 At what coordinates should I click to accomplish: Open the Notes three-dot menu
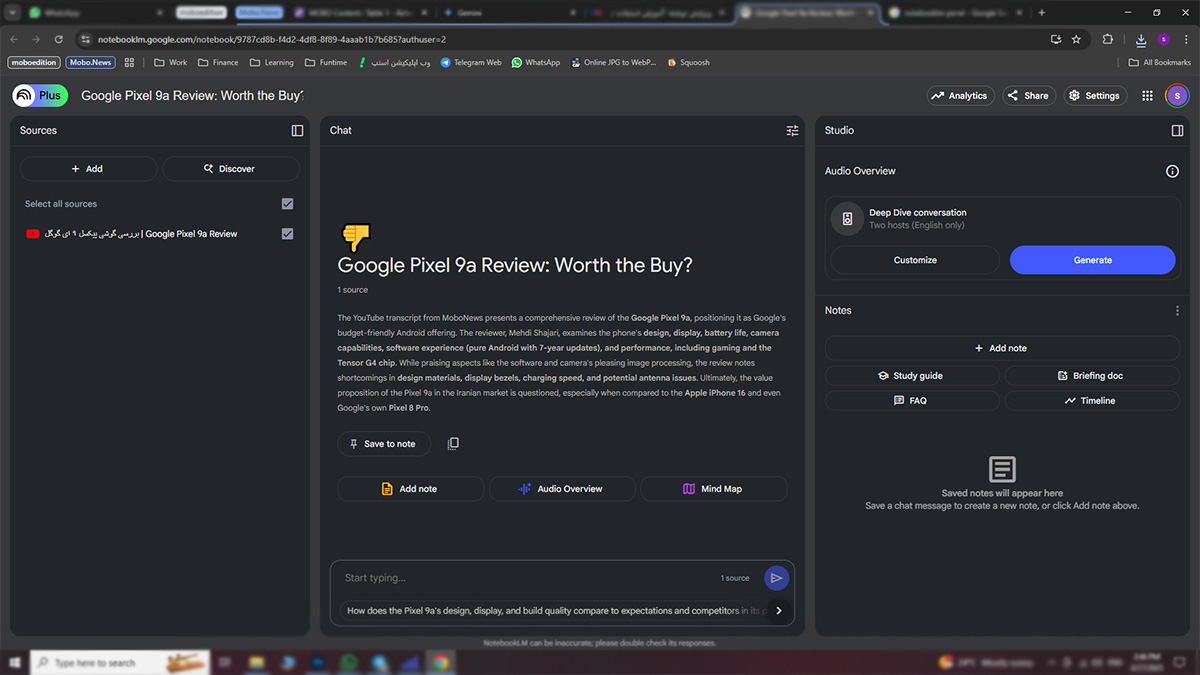point(1177,311)
